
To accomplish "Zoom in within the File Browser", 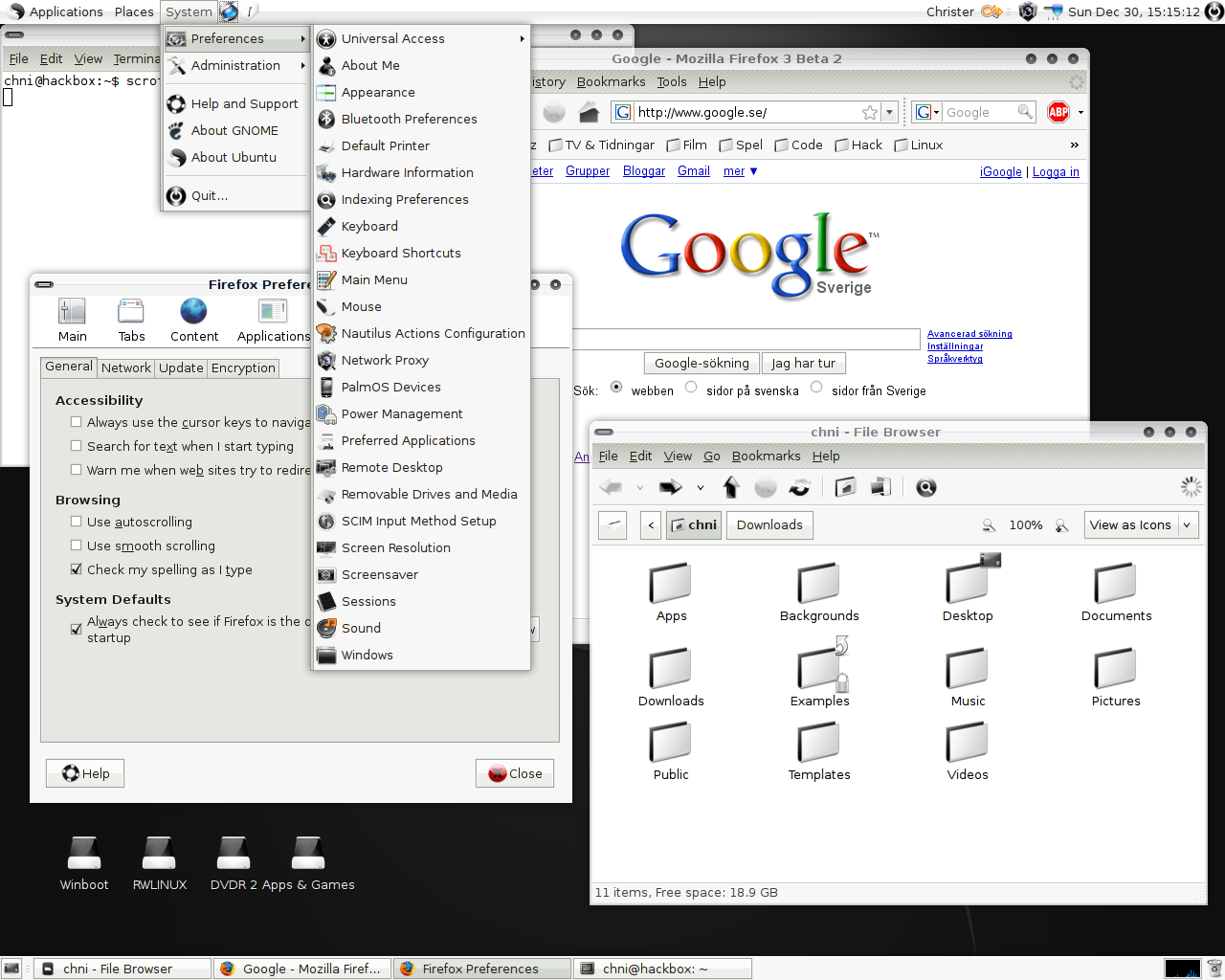I will [x=1061, y=525].
